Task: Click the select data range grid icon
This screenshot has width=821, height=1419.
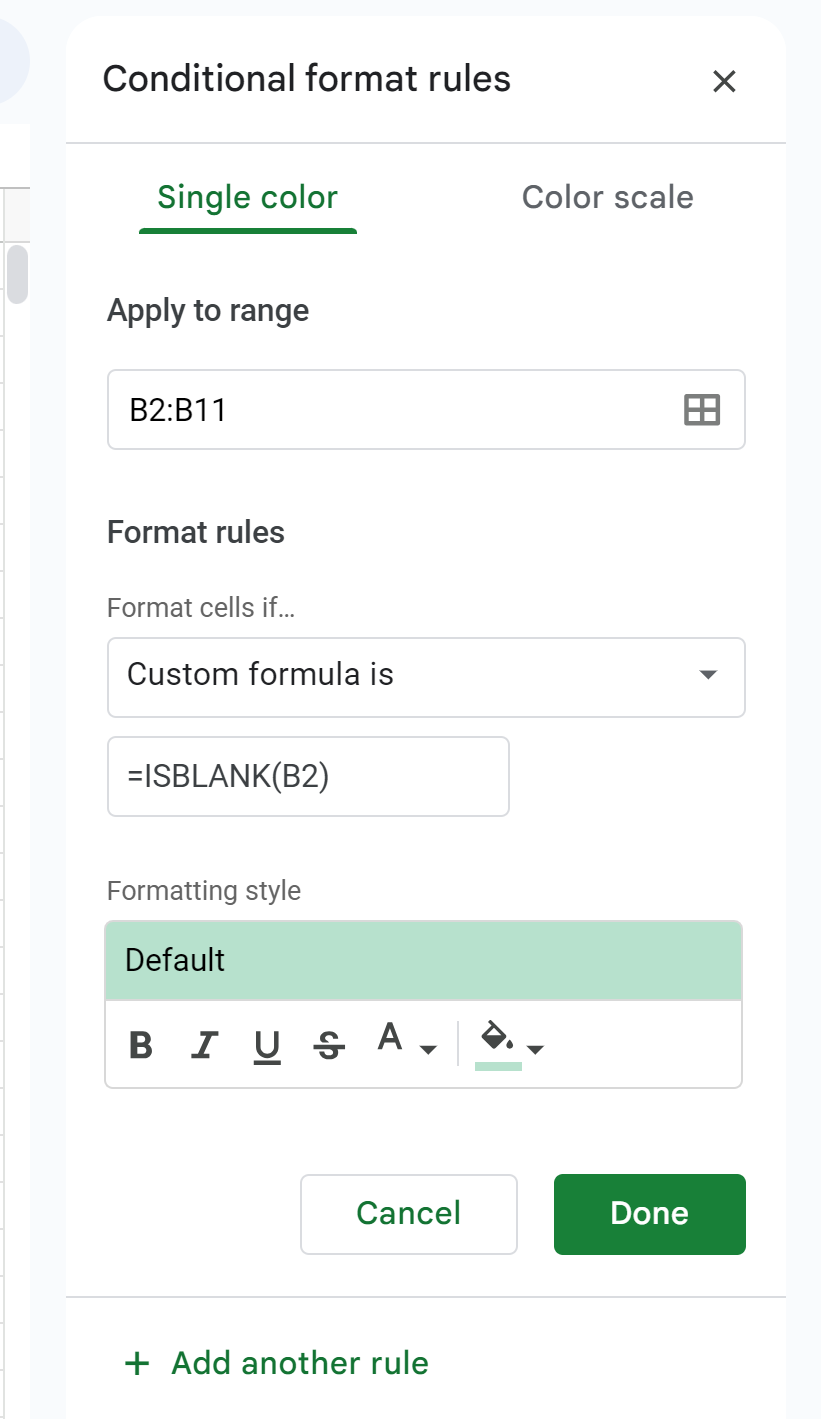Action: (701, 410)
